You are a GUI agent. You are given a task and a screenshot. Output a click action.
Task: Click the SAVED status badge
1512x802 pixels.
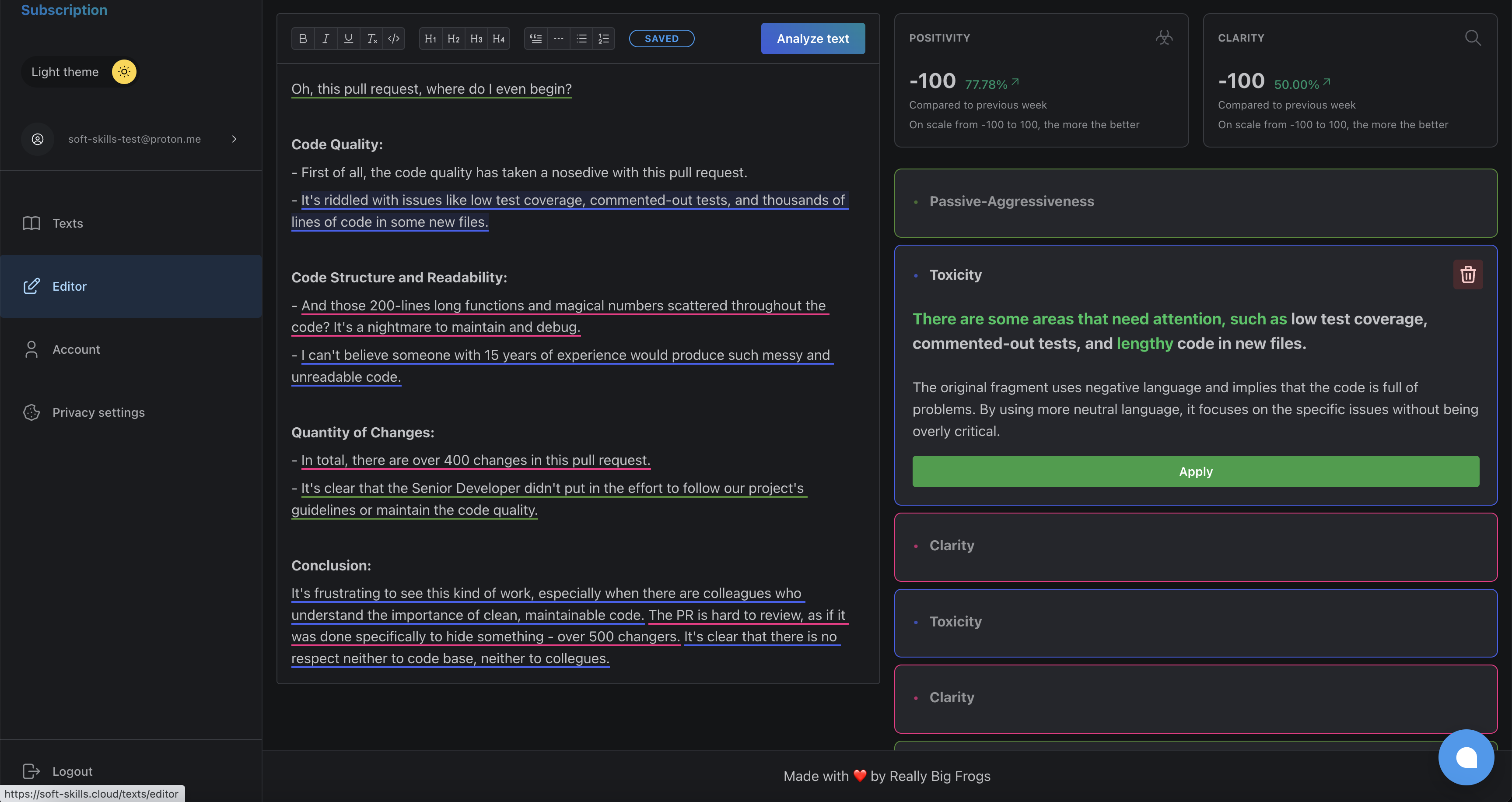point(661,39)
